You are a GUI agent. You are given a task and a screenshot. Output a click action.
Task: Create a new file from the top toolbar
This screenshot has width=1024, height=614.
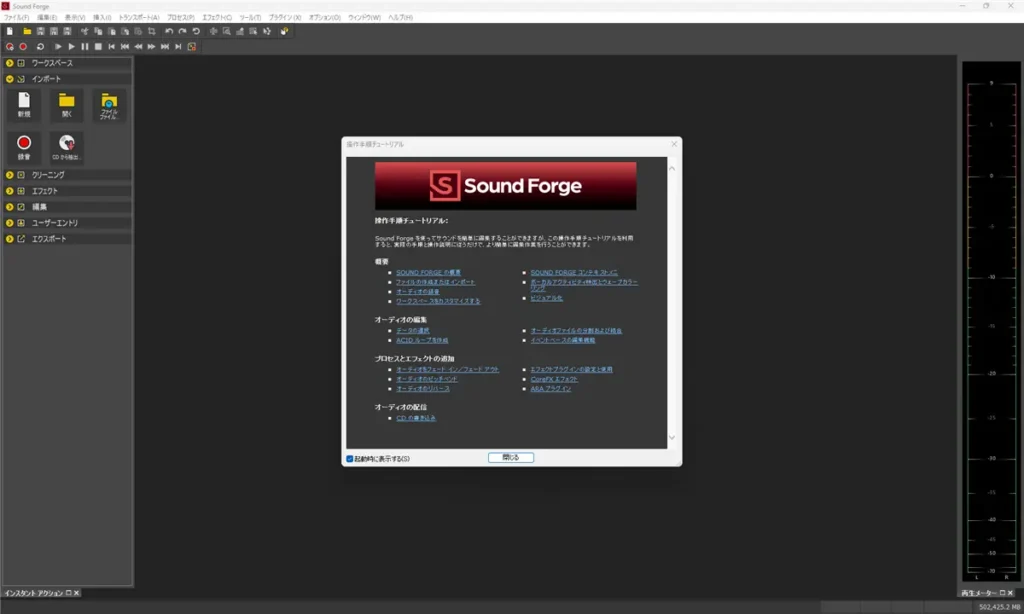click(10, 31)
